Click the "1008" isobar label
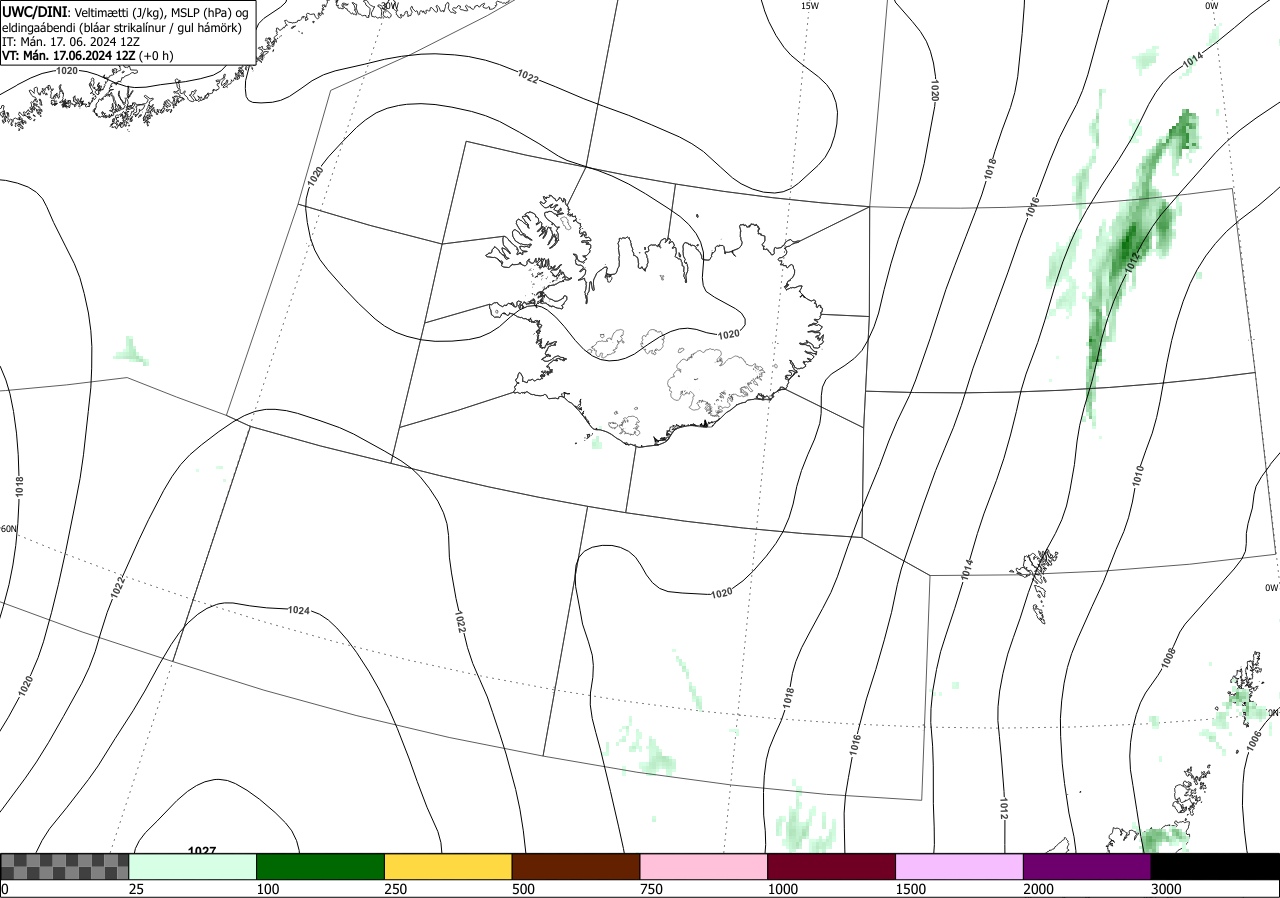This screenshot has height=898, width=1280. [x=1169, y=658]
